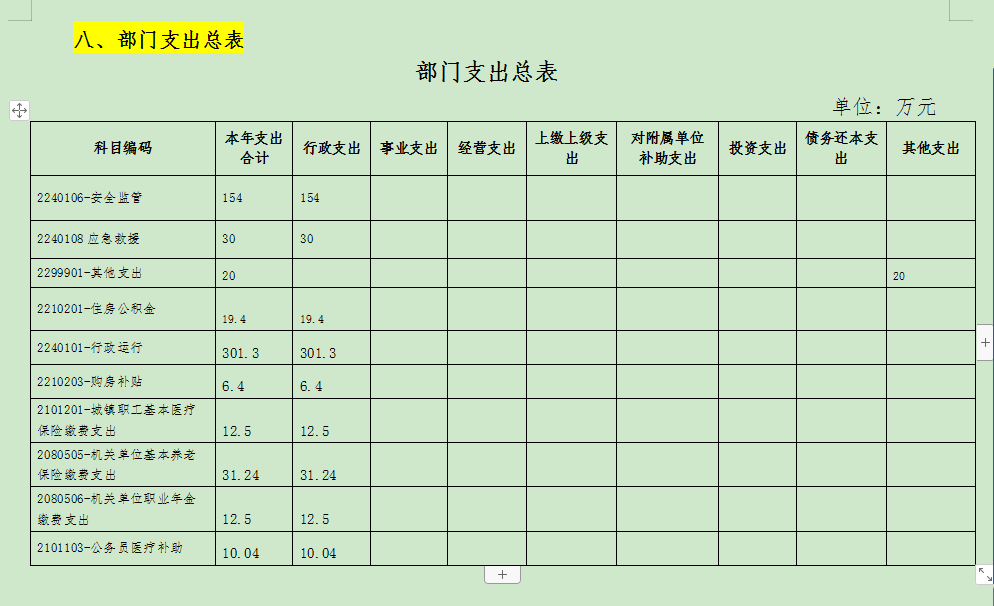This screenshot has width=994, height=606.
Task: Click the plus button below the table to add a row
Action: coord(502,575)
